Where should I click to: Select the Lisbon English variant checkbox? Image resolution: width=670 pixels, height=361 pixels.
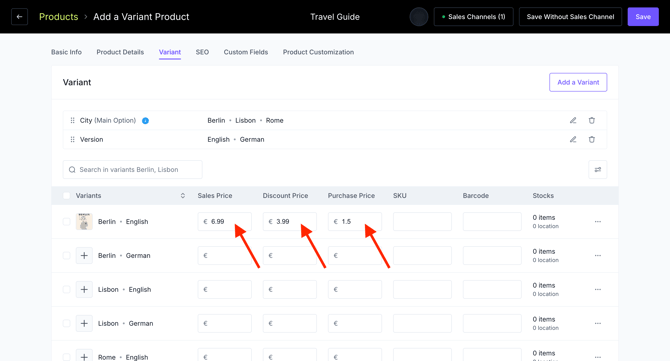click(x=67, y=289)
